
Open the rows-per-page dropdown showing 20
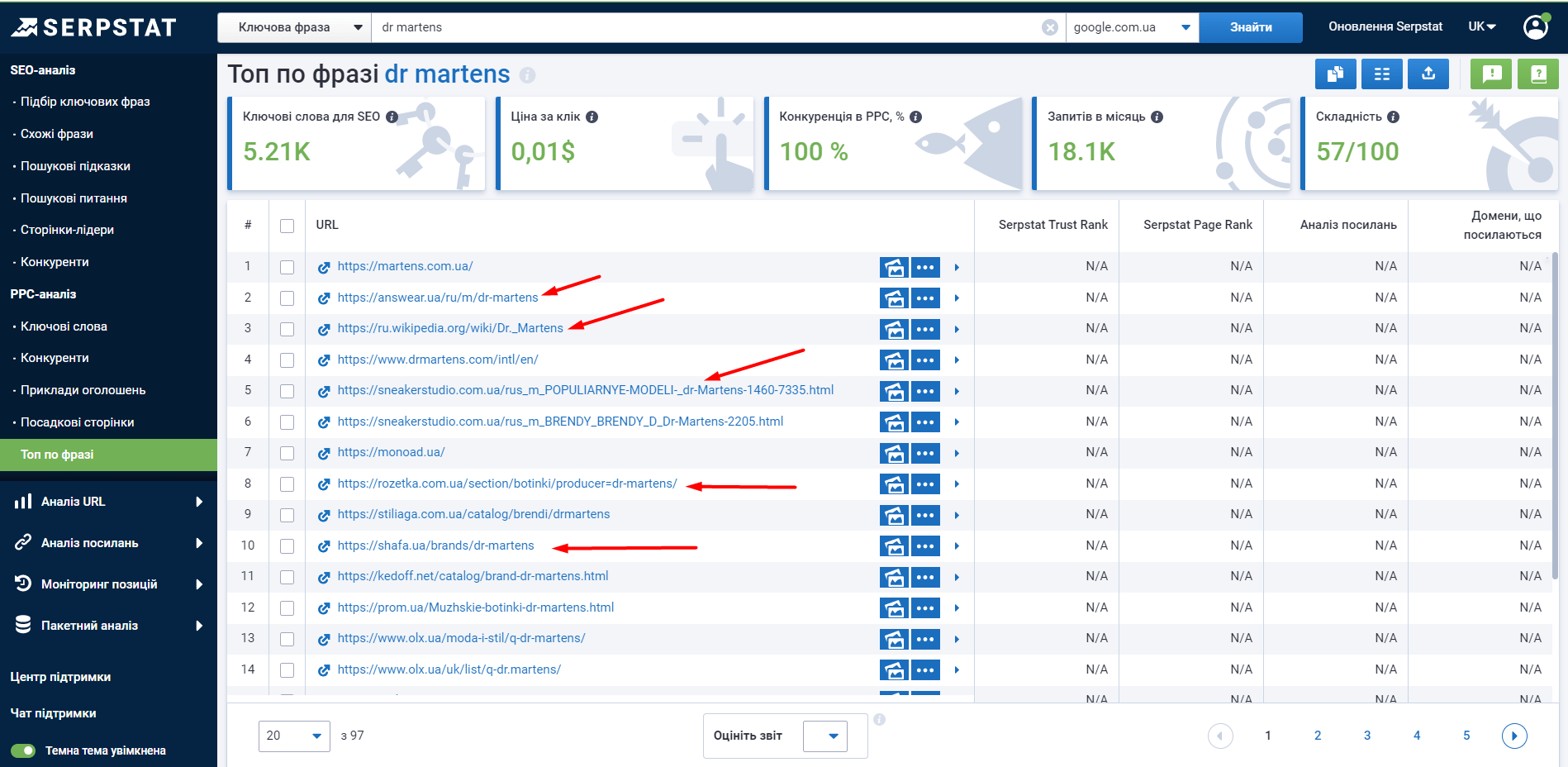click(x=293, y=736)
